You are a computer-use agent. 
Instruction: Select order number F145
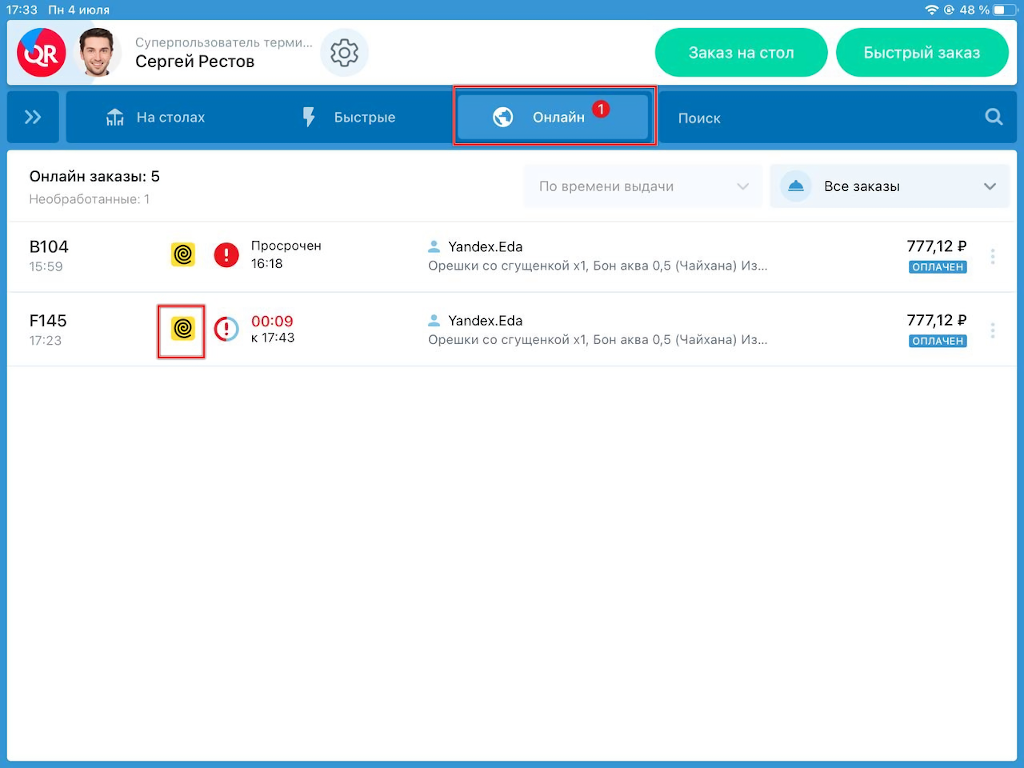click(x=48, y=321)
